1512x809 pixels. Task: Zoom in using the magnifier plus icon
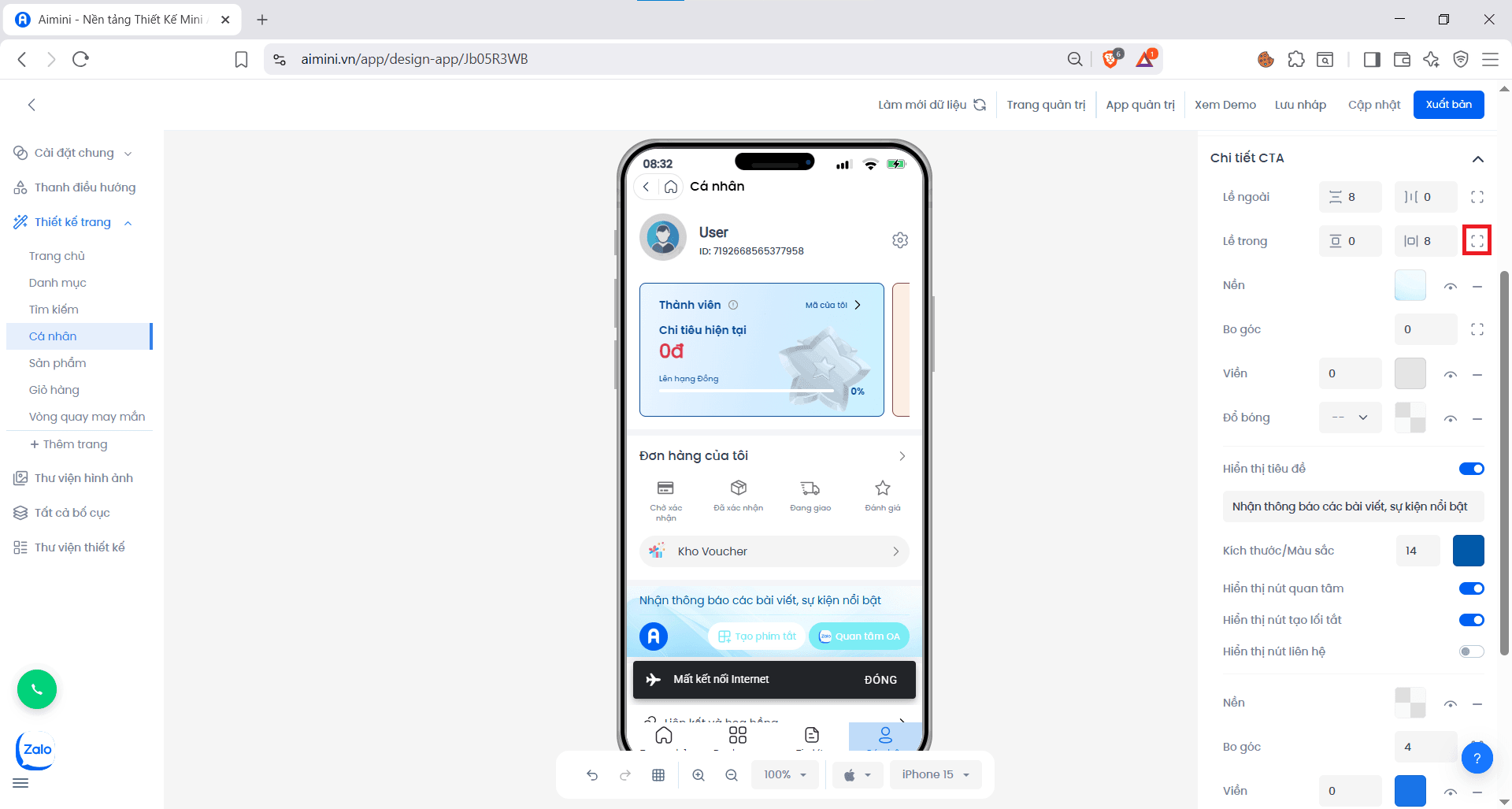[699, 775]
